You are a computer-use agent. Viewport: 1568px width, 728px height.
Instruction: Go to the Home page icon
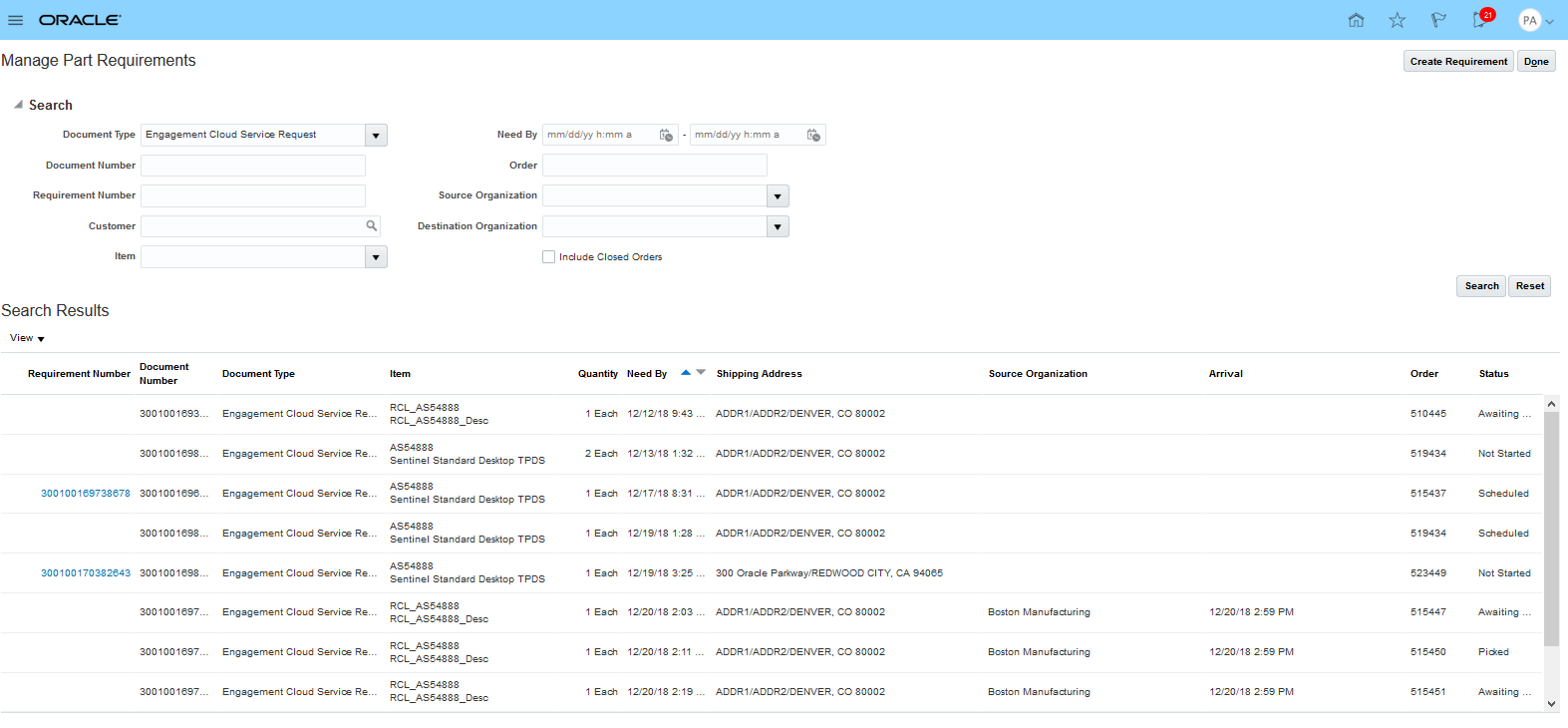[1356, 20]
